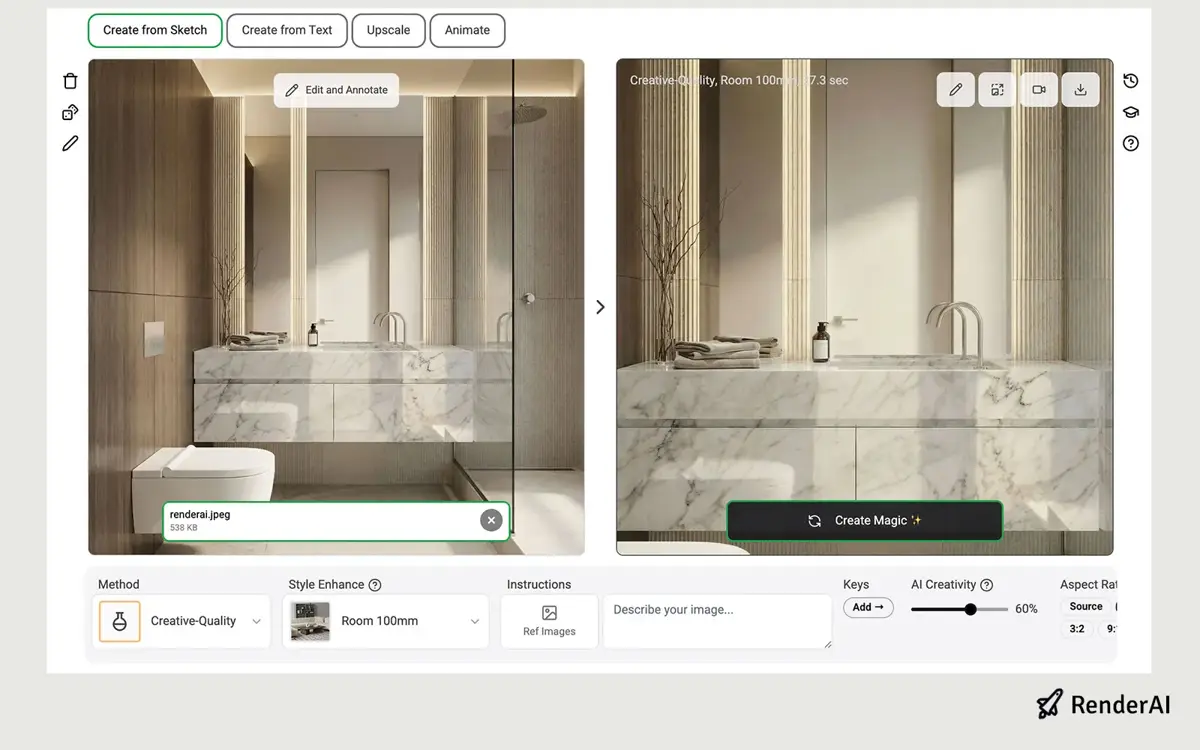Click the dice randomize icon in left sidebar
This screenshot has width=1200, height=750.
(x=70, y=112)
